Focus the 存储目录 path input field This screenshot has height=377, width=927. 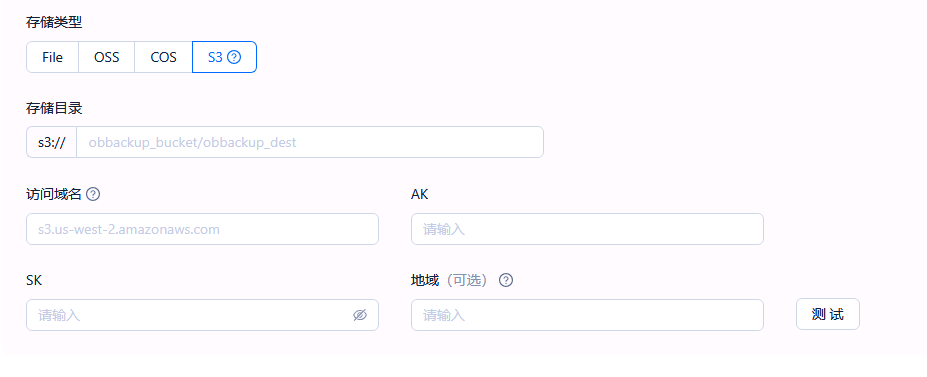310,142
